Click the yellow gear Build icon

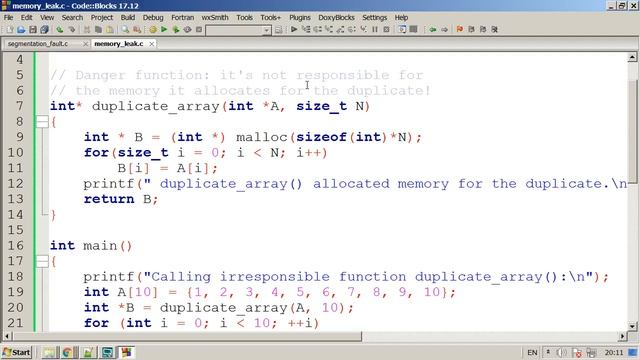tap(153, 29)
